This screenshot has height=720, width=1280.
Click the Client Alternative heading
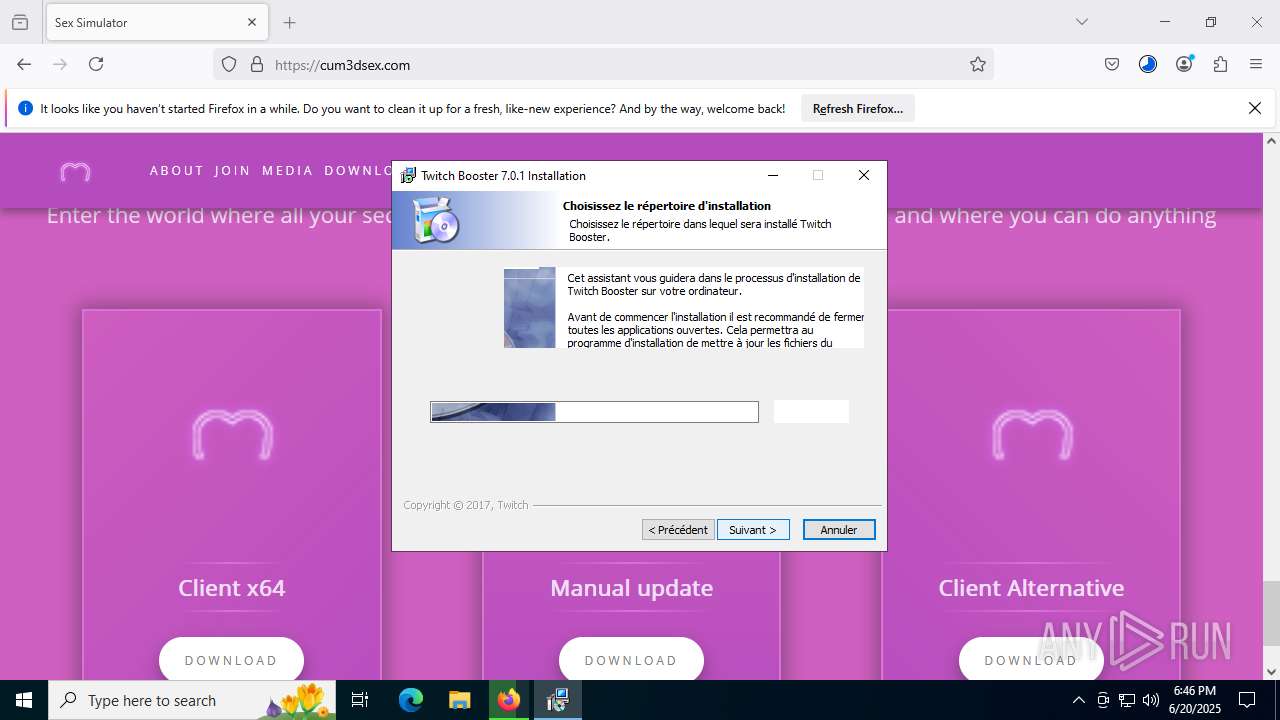coord(1031,588)
